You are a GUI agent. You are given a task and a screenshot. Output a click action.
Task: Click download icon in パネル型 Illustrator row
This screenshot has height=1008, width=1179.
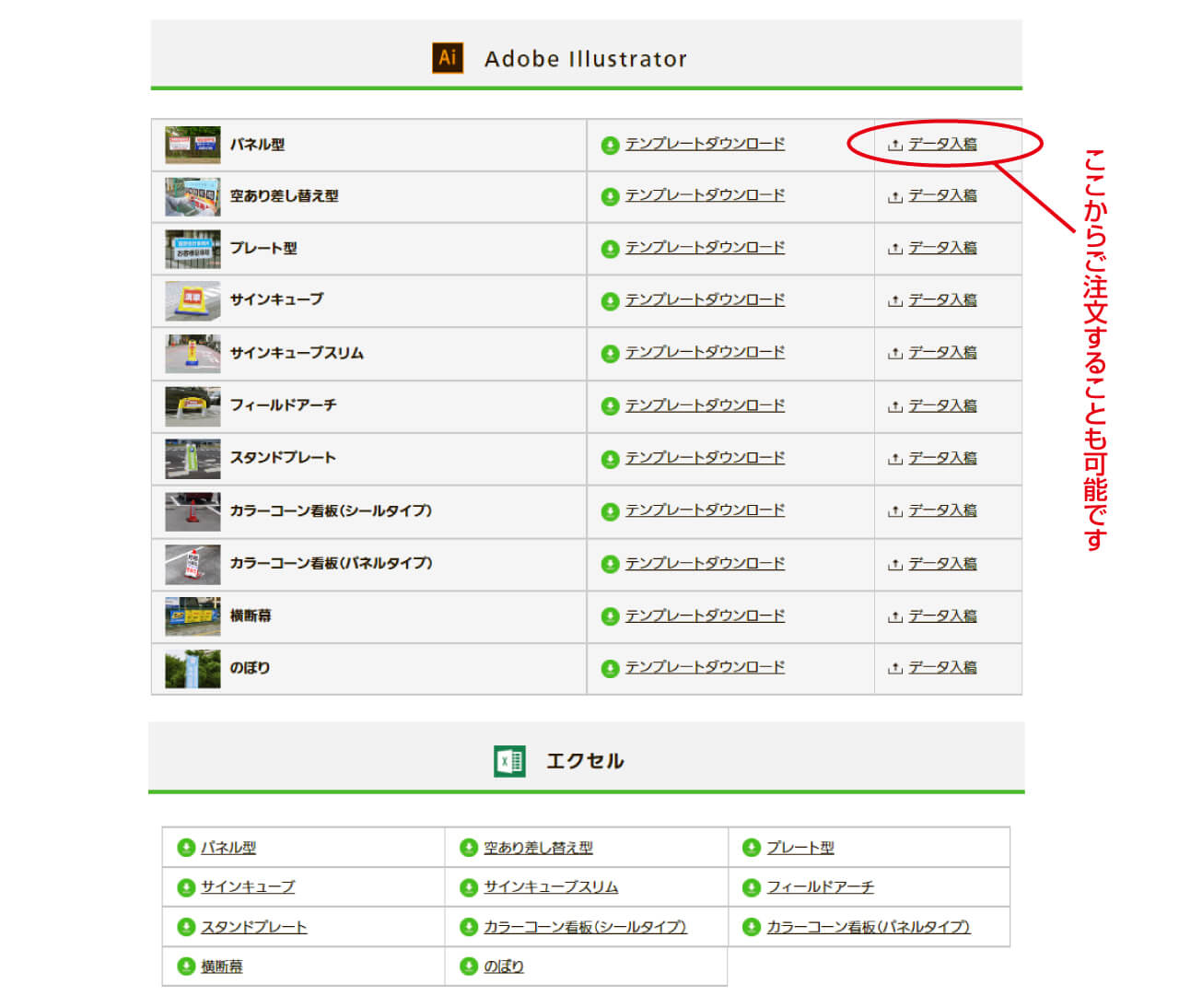click(x=610, y=145)
